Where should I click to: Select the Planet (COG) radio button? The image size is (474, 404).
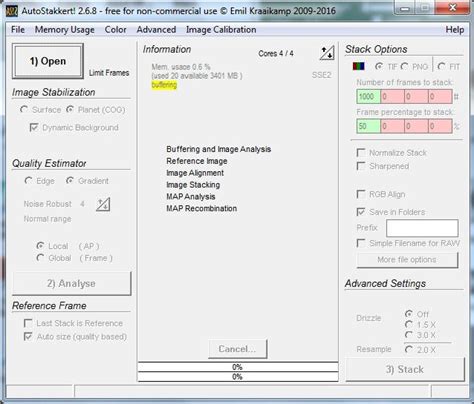(x=70, y=109)
